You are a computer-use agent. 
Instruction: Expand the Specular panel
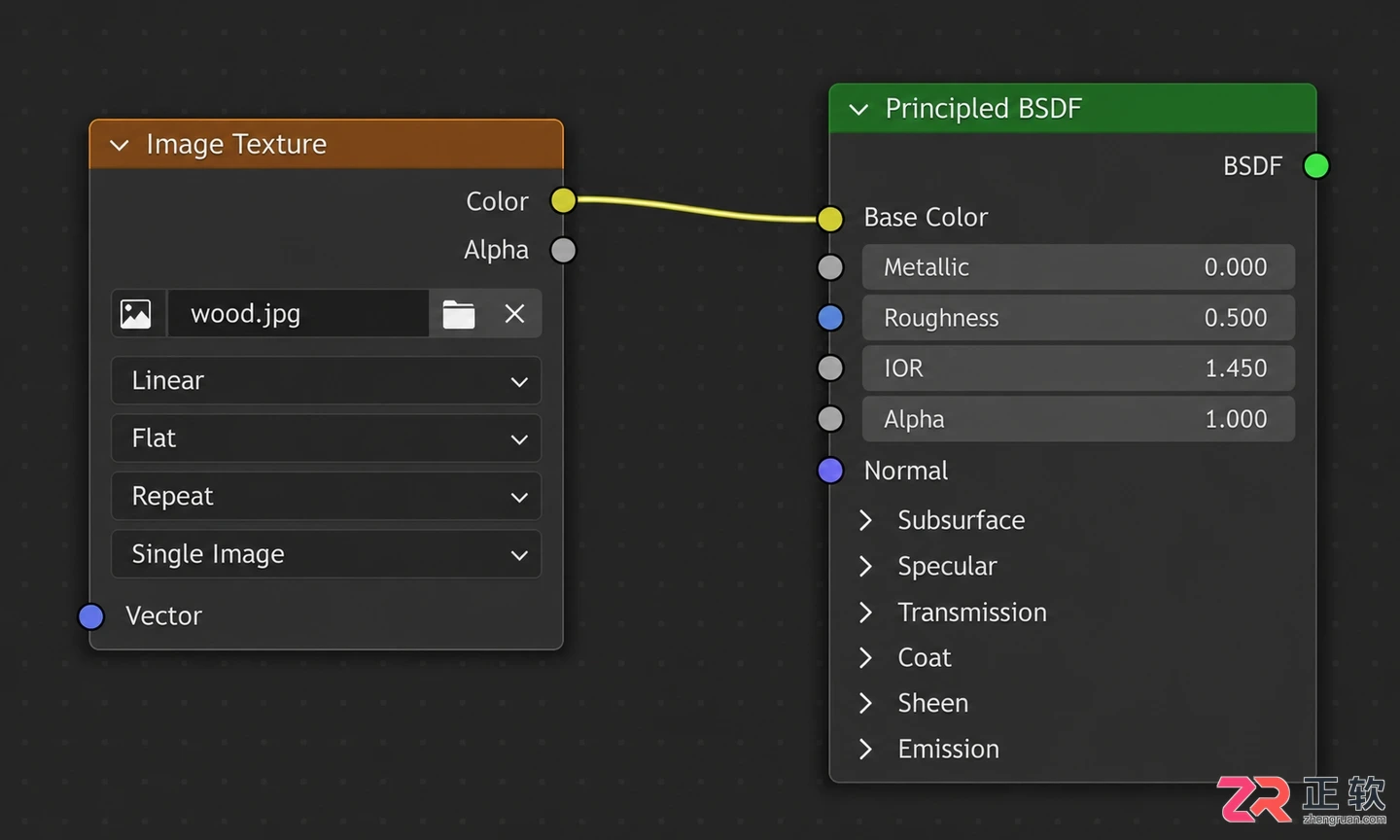pos(865,566)
